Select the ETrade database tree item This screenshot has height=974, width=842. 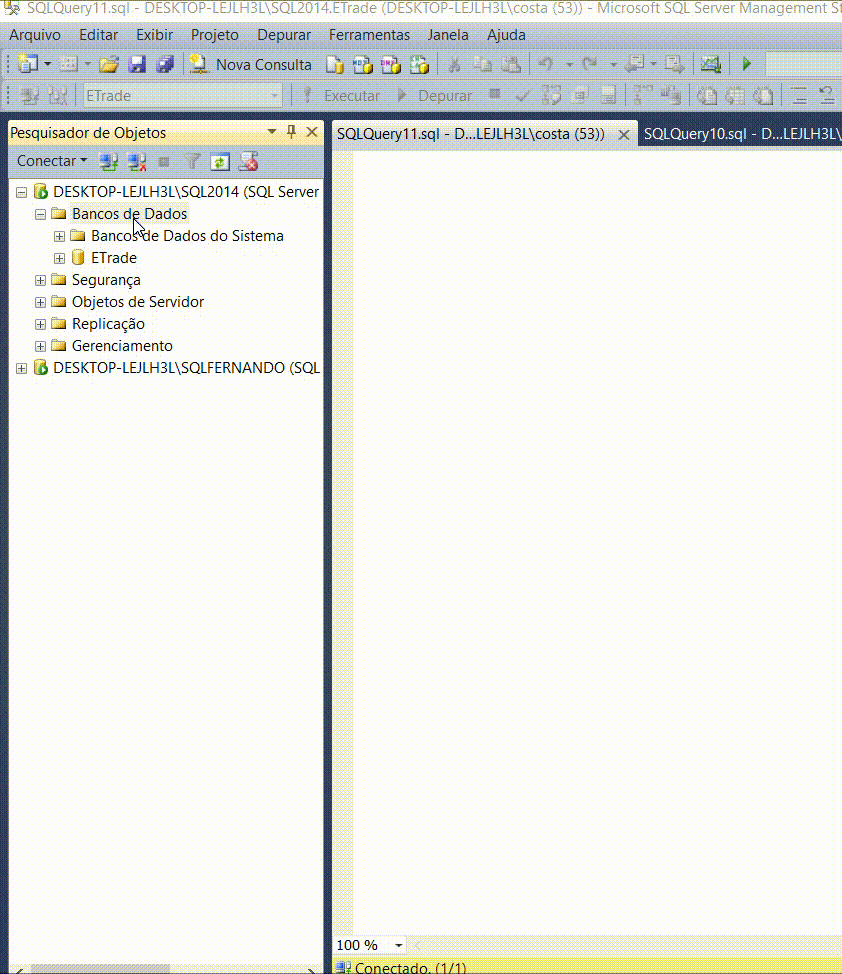click(x=114, y=258)
